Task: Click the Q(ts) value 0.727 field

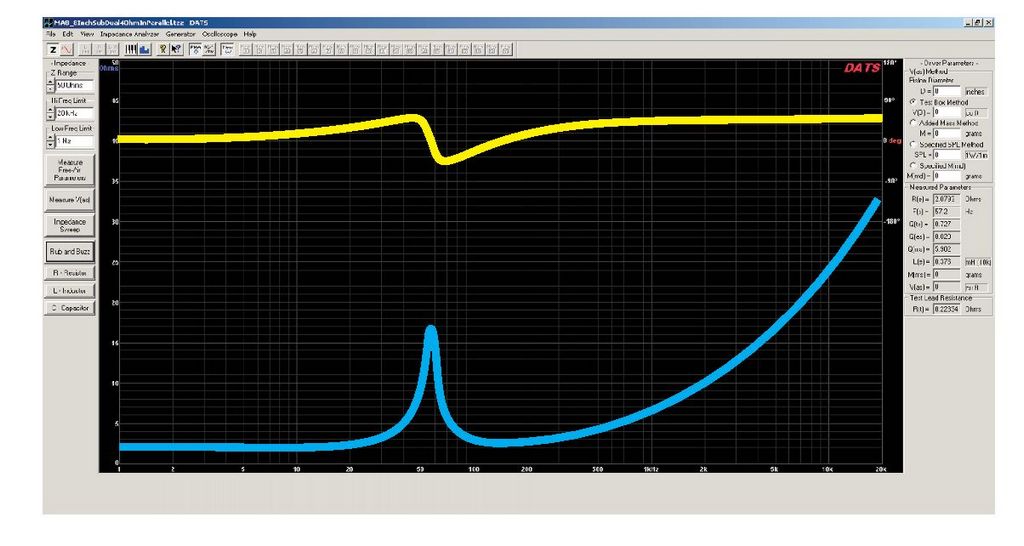Action: (946, 224)
